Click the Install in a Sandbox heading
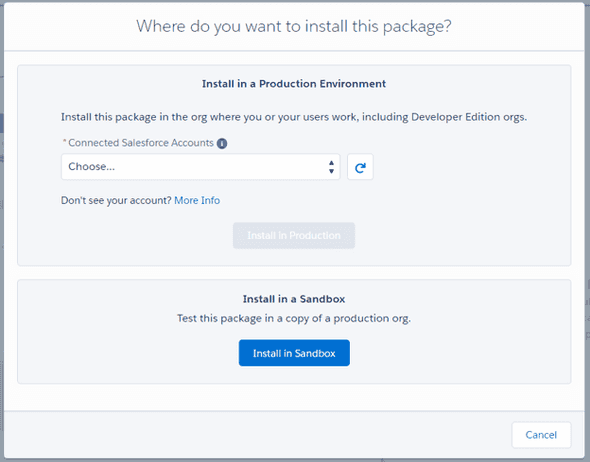The height and width of the screenshot is (462, 590). point(294,299)
